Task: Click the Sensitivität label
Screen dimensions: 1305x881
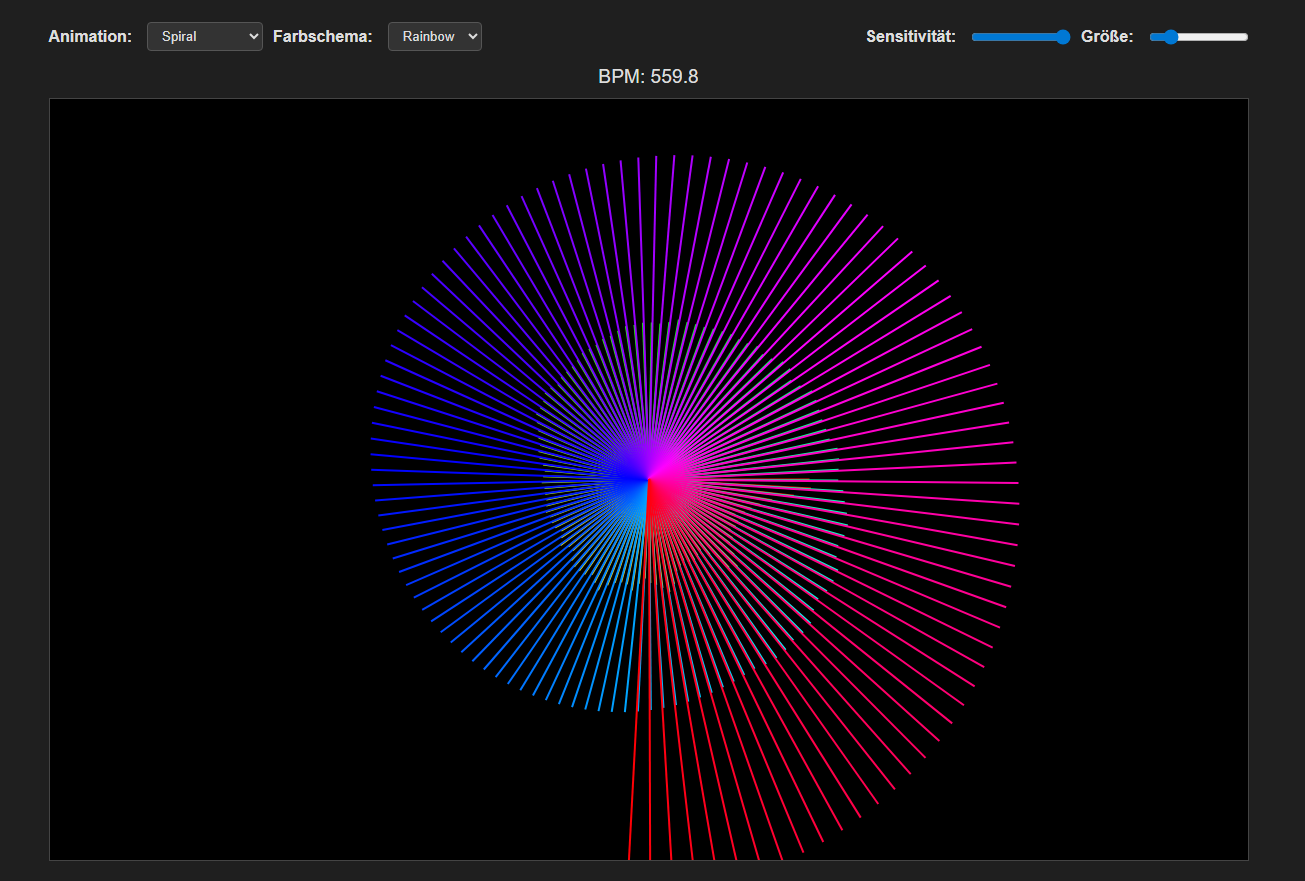Action: [x=909, y=36]
